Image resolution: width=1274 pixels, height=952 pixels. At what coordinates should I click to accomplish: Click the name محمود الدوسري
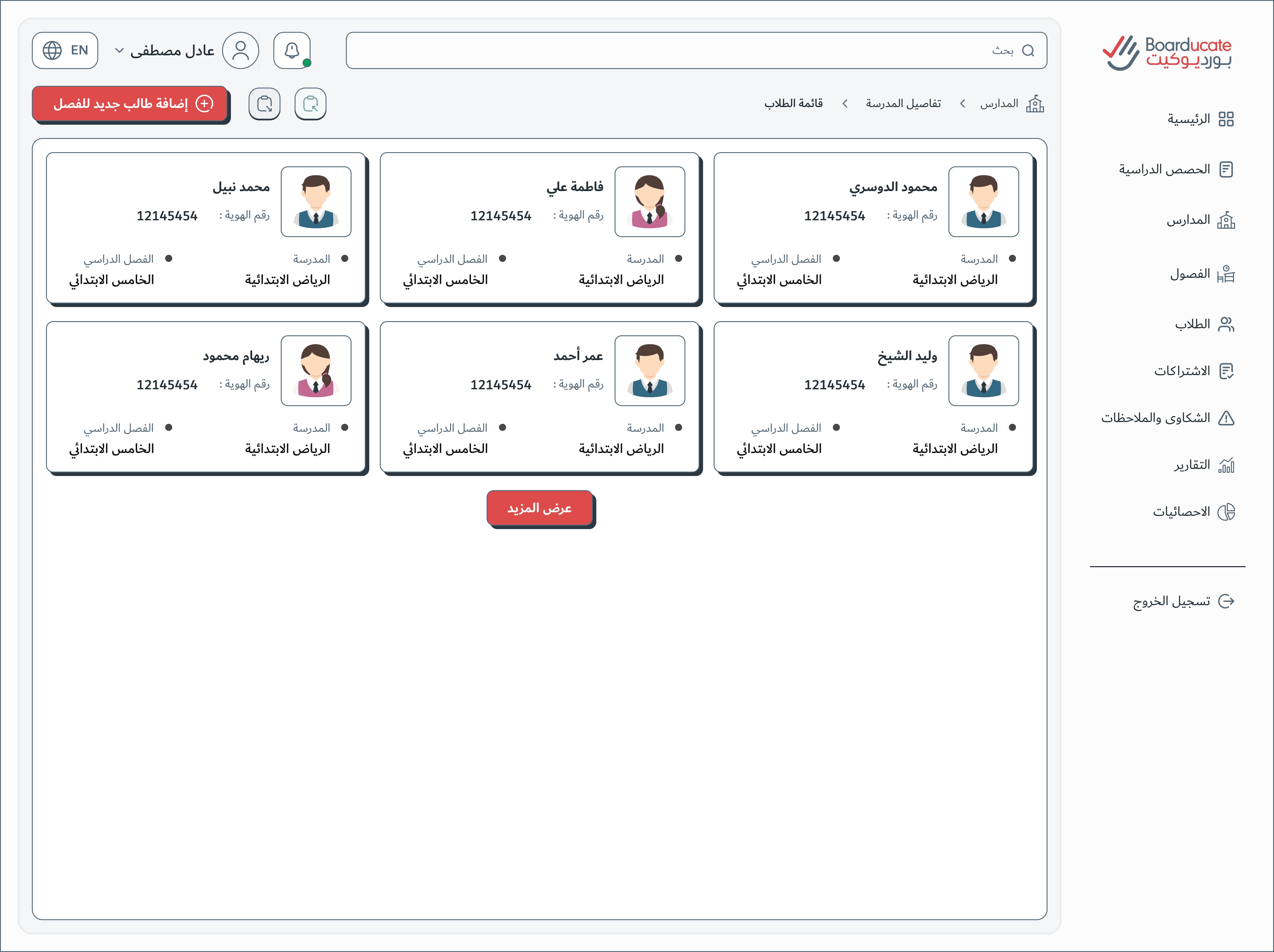[x=893, y=187]
